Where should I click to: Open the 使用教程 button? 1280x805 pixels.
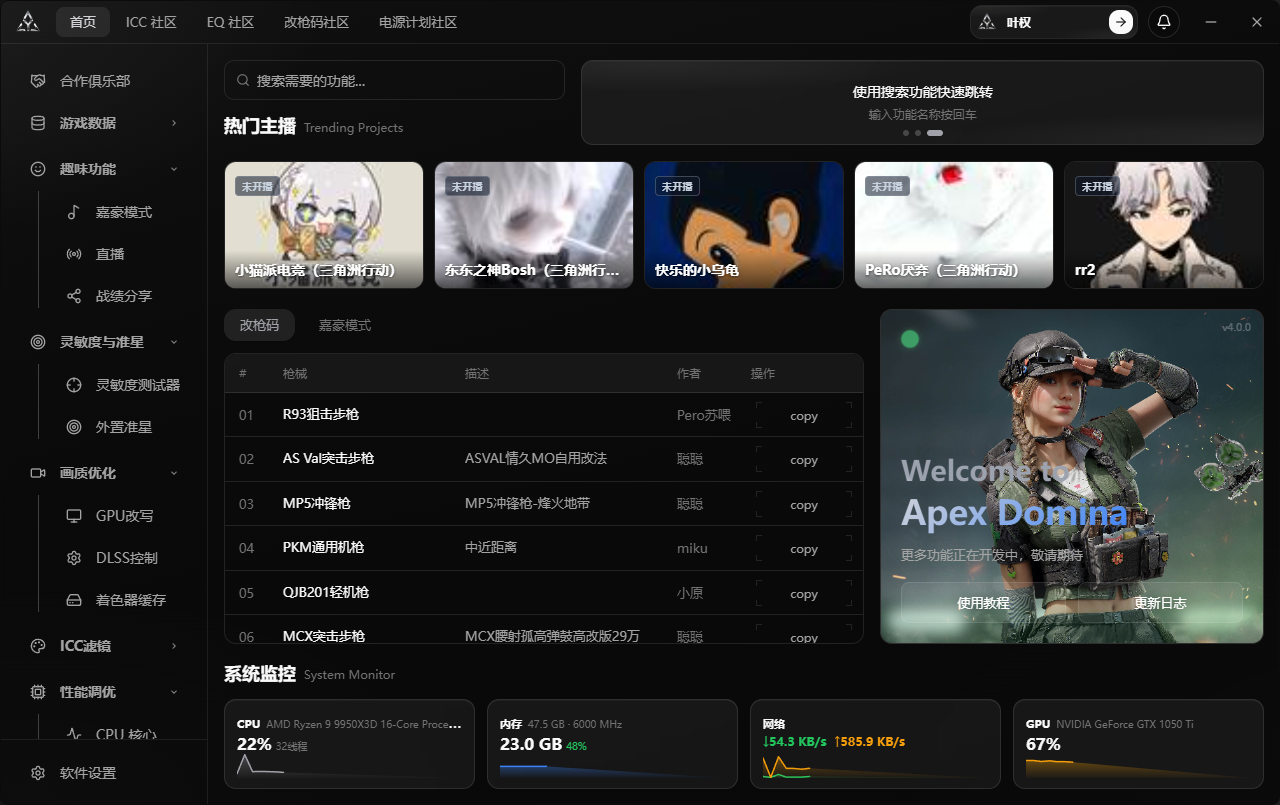point(983,603)
